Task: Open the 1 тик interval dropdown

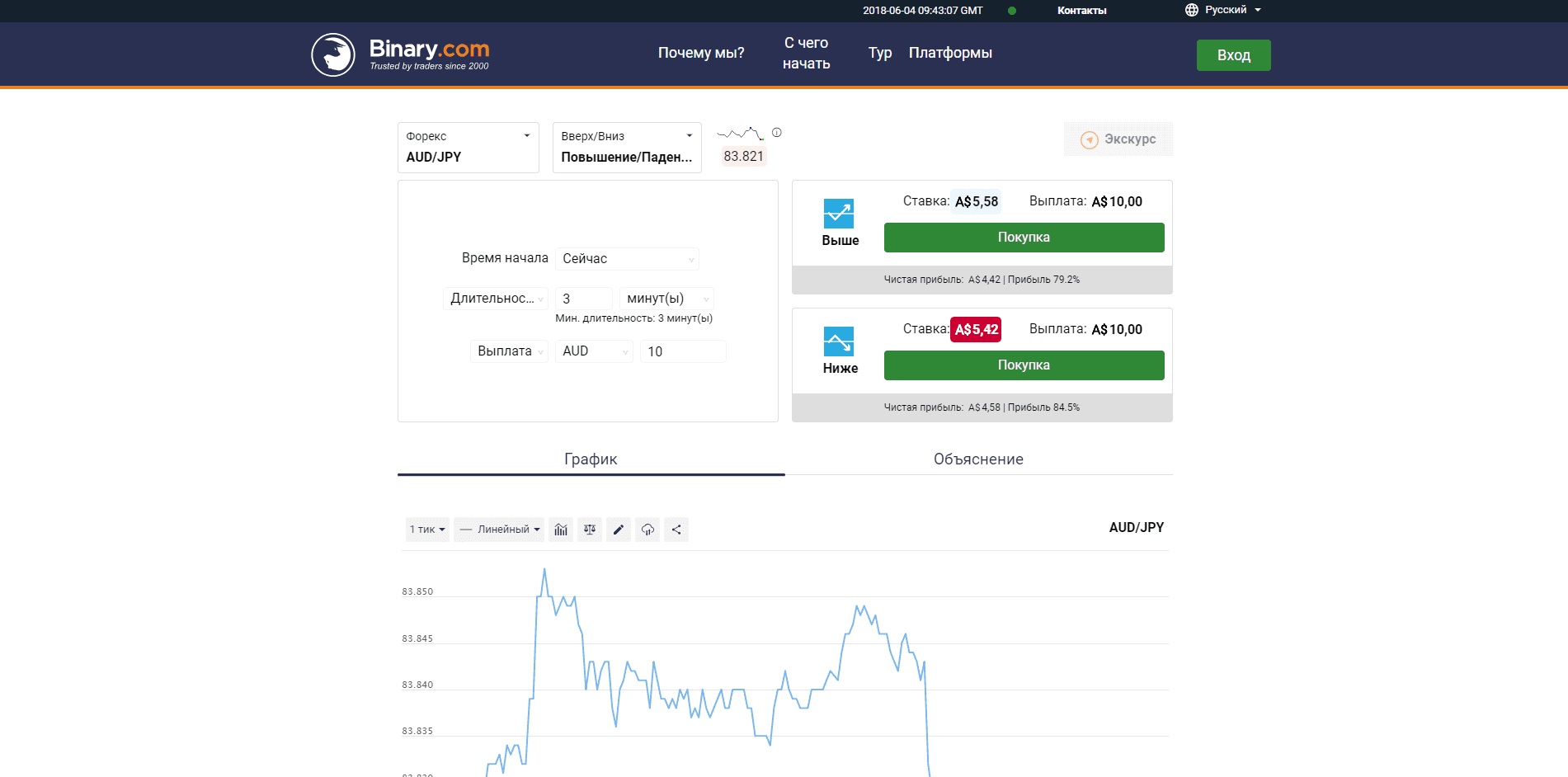Action: pyautogui.click(x=426, y=530)
